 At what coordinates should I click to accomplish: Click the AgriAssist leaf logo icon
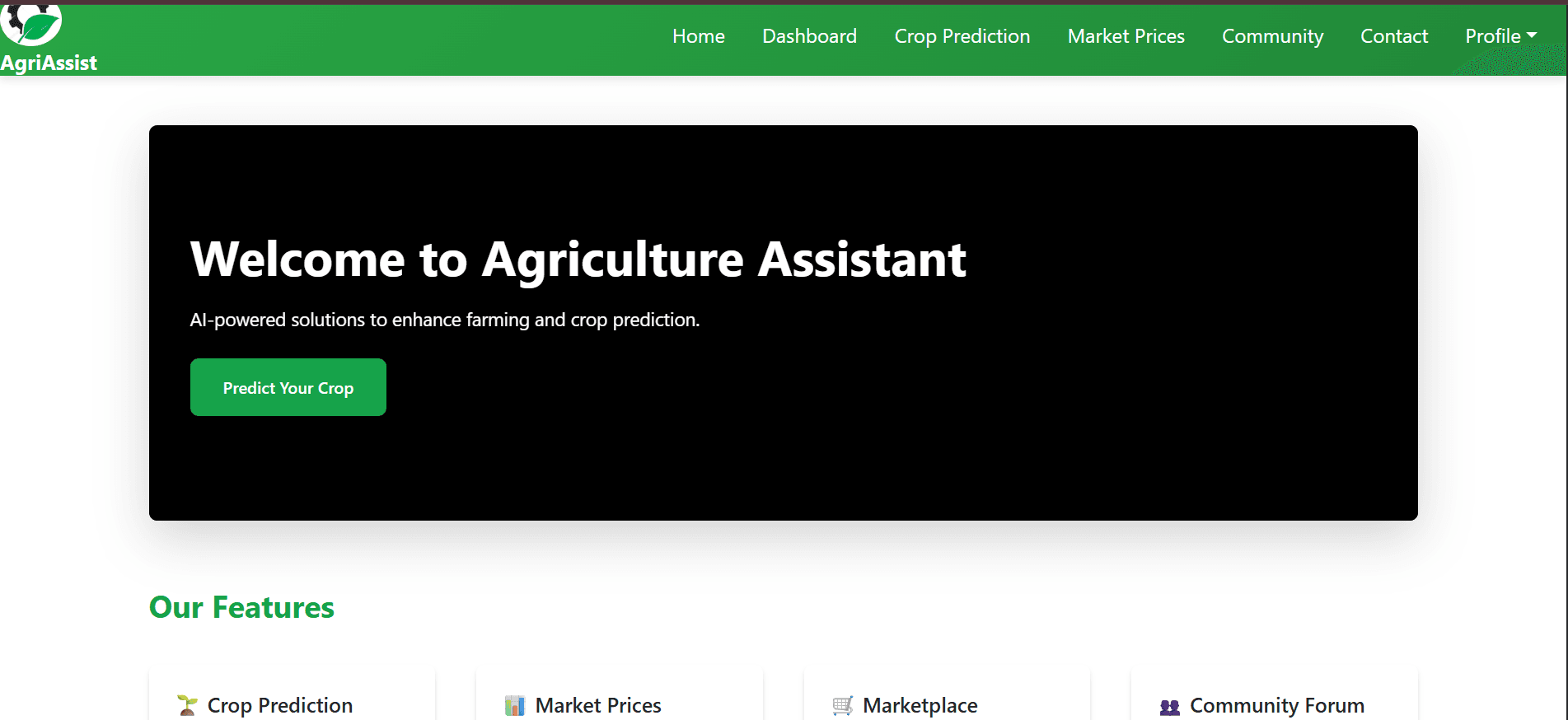[31, 25]
